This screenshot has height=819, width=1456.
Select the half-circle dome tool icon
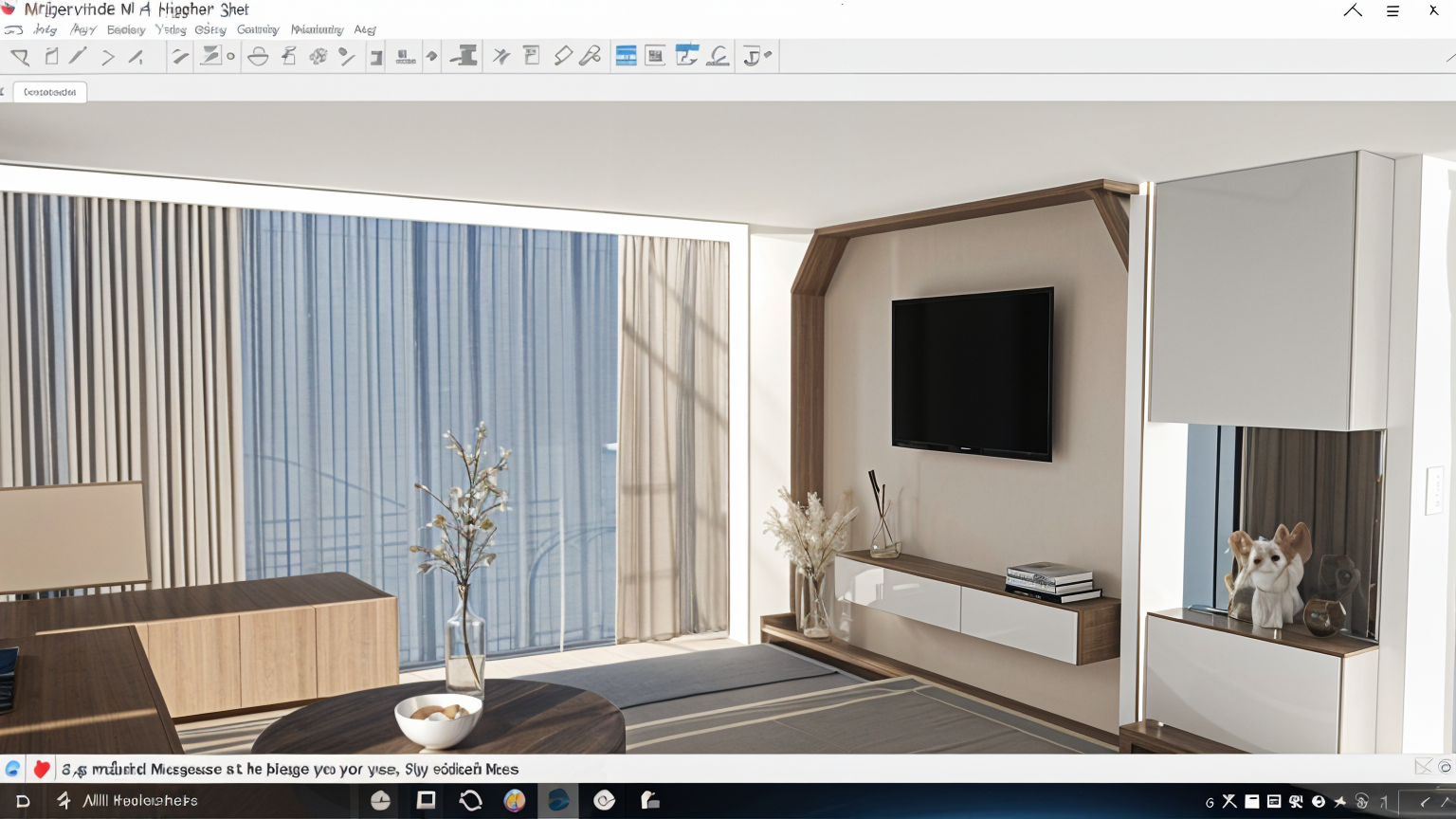click(258, 57)
